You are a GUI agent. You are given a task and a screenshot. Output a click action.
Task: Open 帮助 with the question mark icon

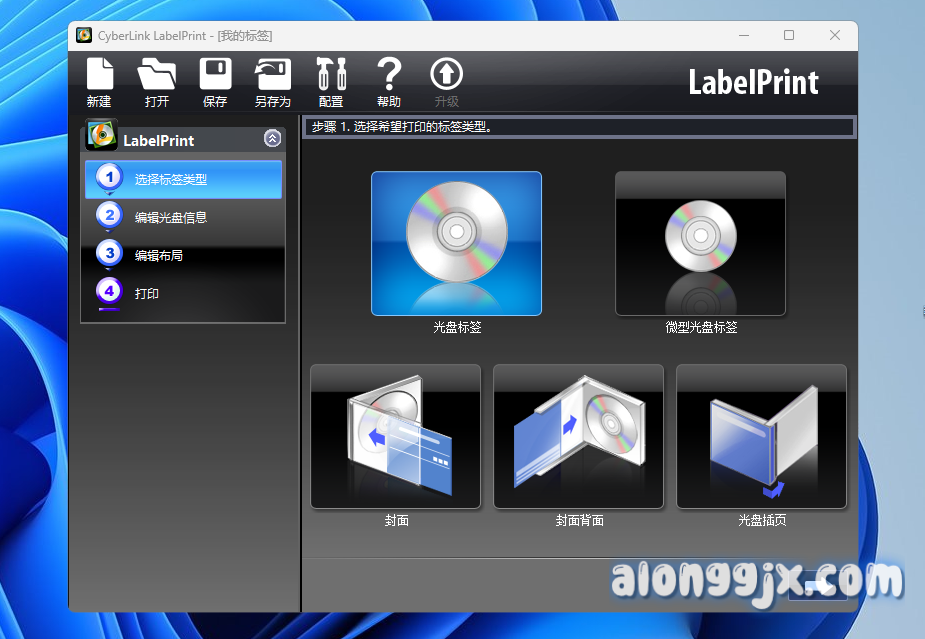[x=389, y=76]
